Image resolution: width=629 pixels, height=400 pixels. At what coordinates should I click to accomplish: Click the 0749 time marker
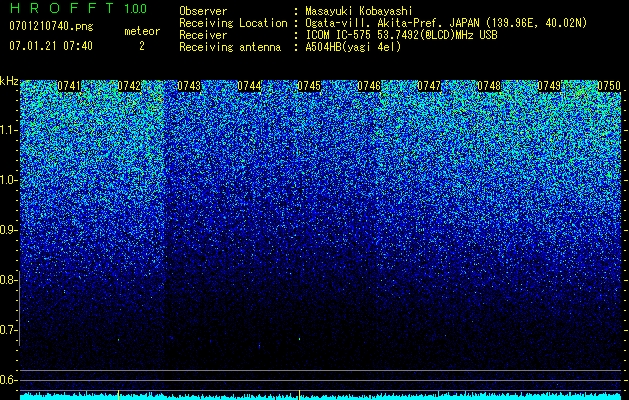(549, 86)
